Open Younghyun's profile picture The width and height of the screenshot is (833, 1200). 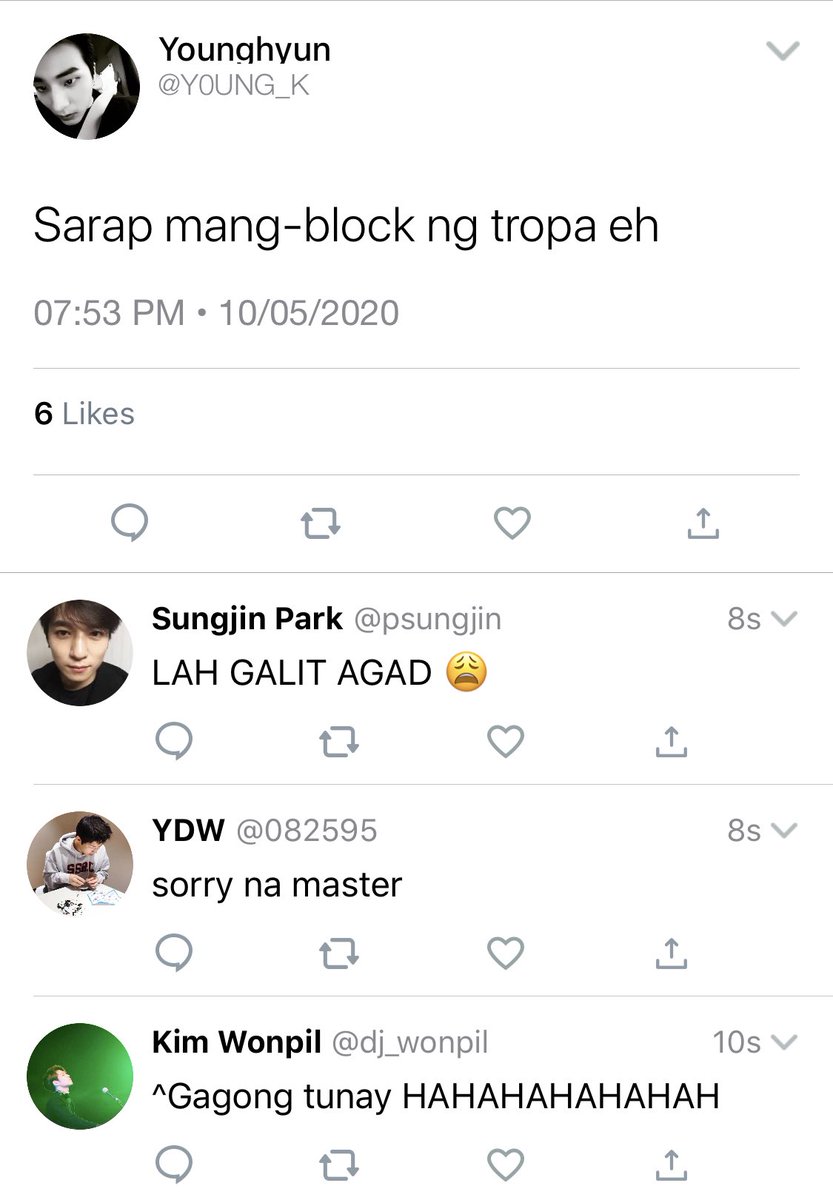tap(86, 86)
